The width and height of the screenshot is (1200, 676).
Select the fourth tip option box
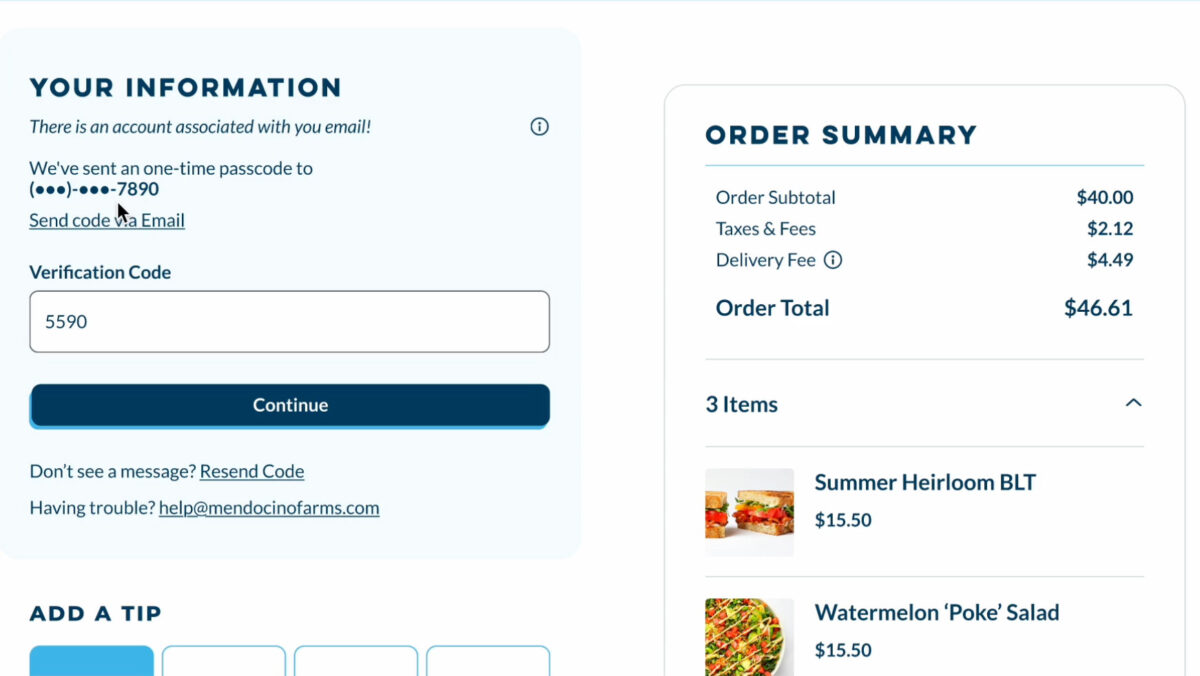488,661
